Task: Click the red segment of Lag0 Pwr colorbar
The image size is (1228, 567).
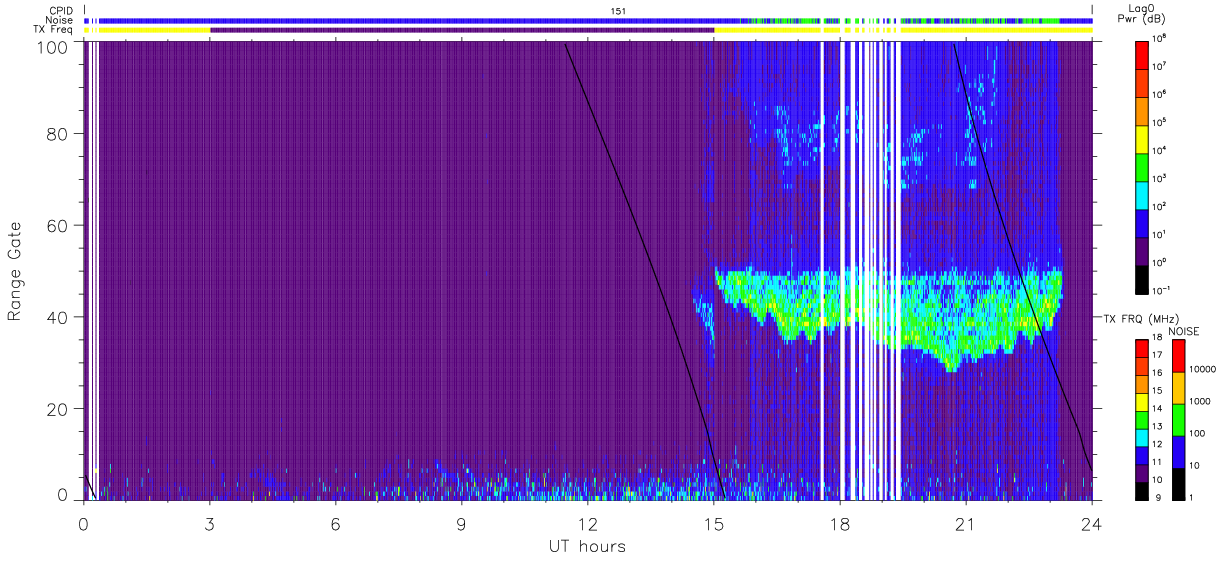Action: (x=1141, y=53)
